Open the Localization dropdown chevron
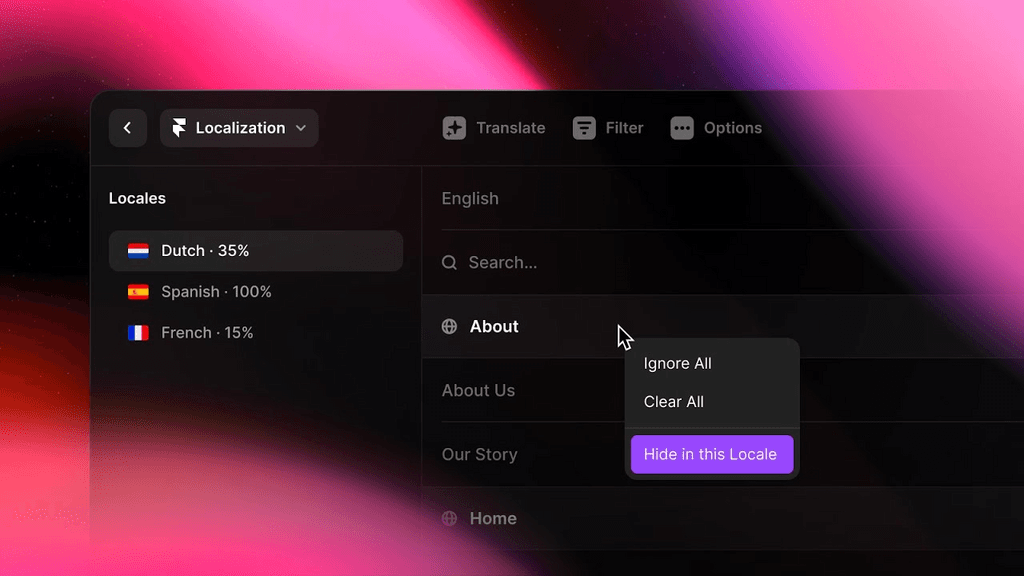Viewport: 1024px width, 576px height. click(x=301, y=128)
